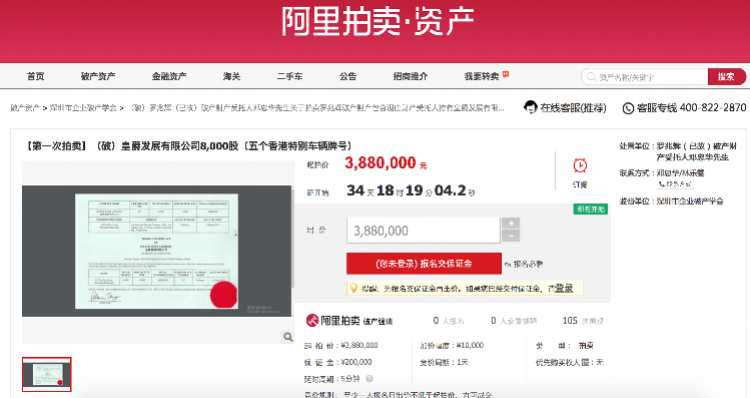750x398 pixels.
Task: Click the 订阅 label under the clock
Action: click(580, 185)
